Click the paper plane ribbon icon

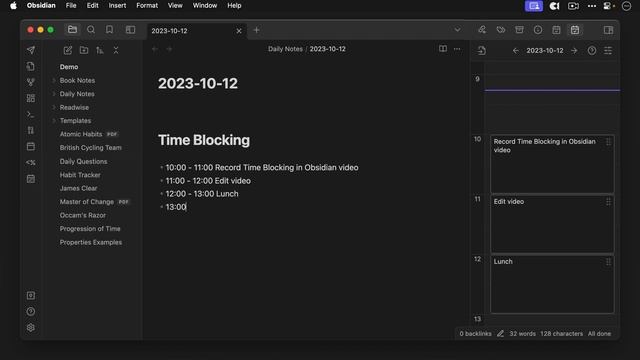tap(31, 50)
